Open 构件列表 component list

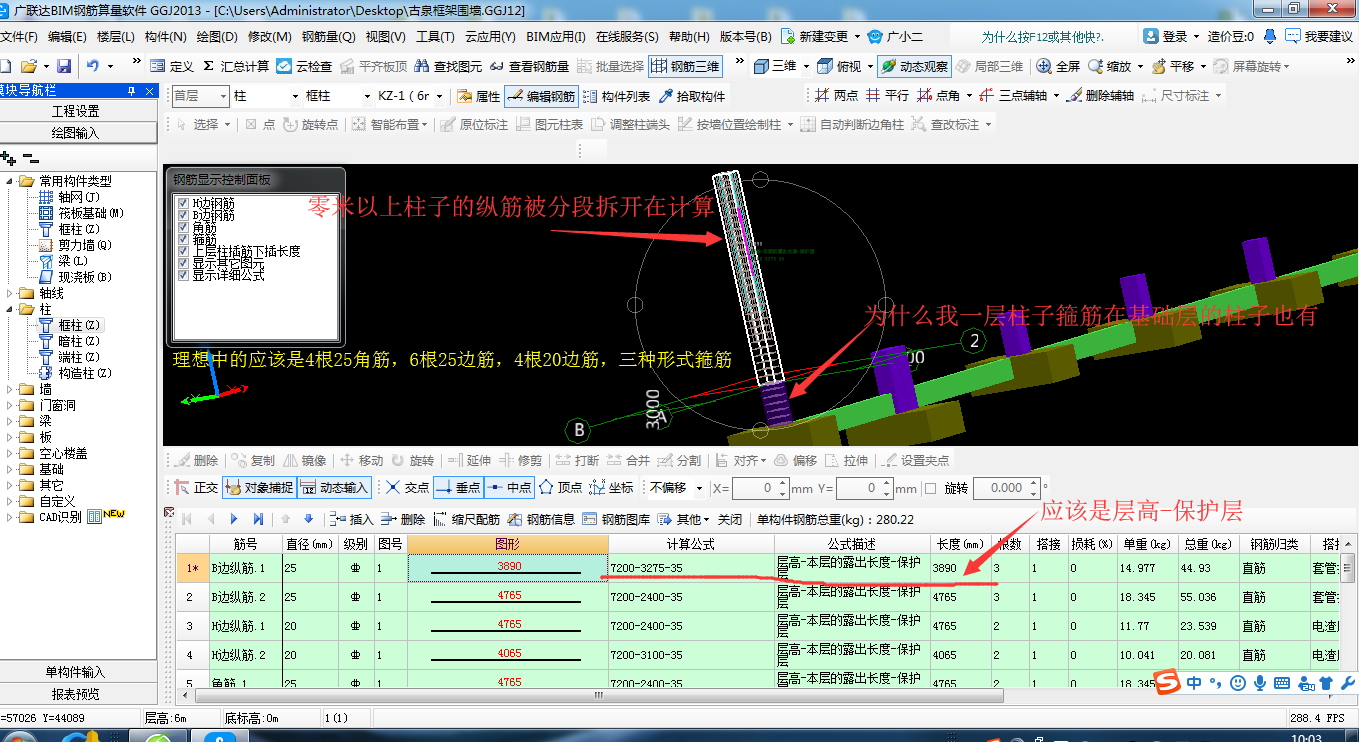point(616,96)
